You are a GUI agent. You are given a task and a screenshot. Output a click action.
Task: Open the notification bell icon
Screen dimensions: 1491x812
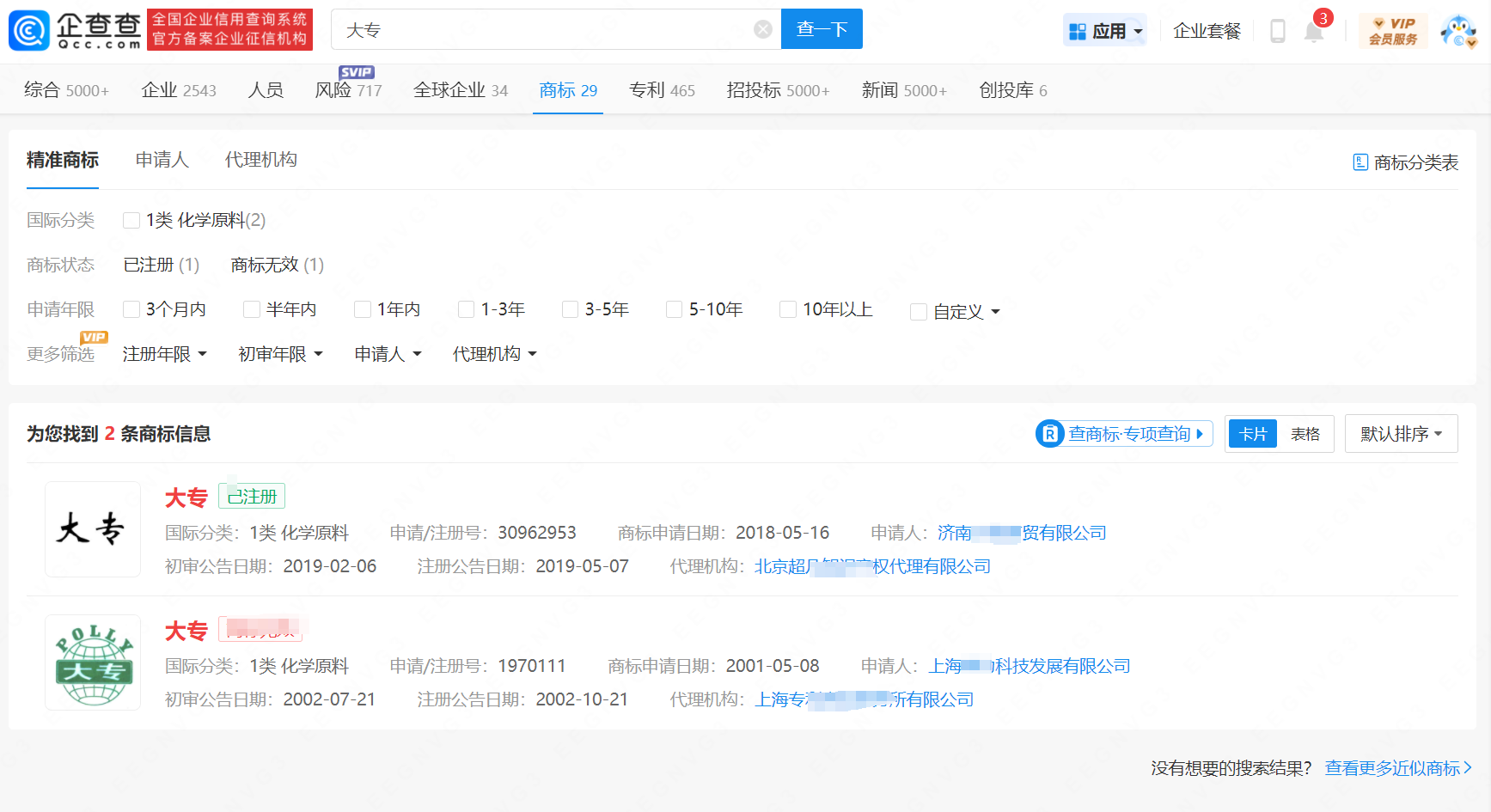[1313, 32]
